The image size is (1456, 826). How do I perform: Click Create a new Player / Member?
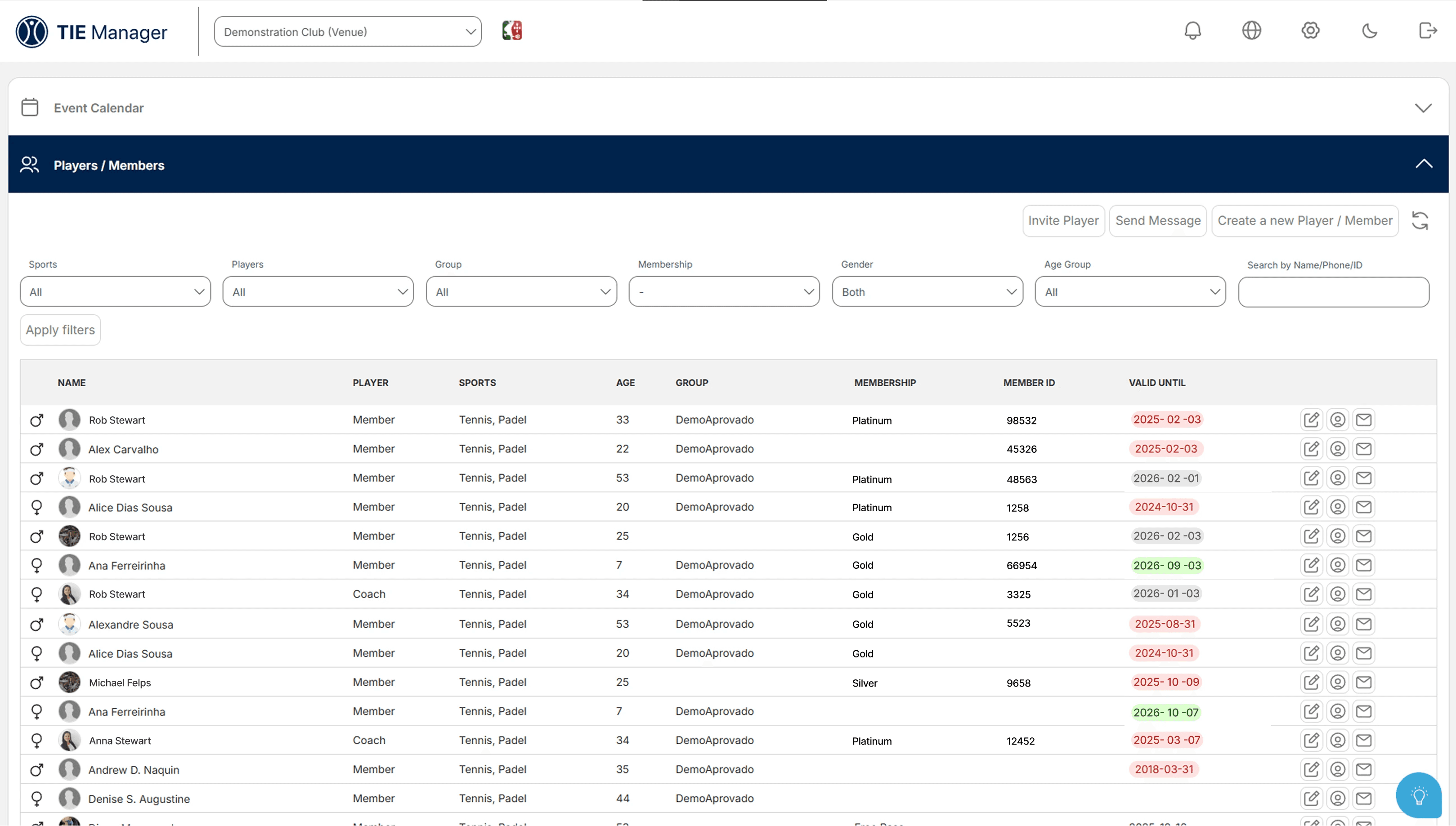[1304, 221]
